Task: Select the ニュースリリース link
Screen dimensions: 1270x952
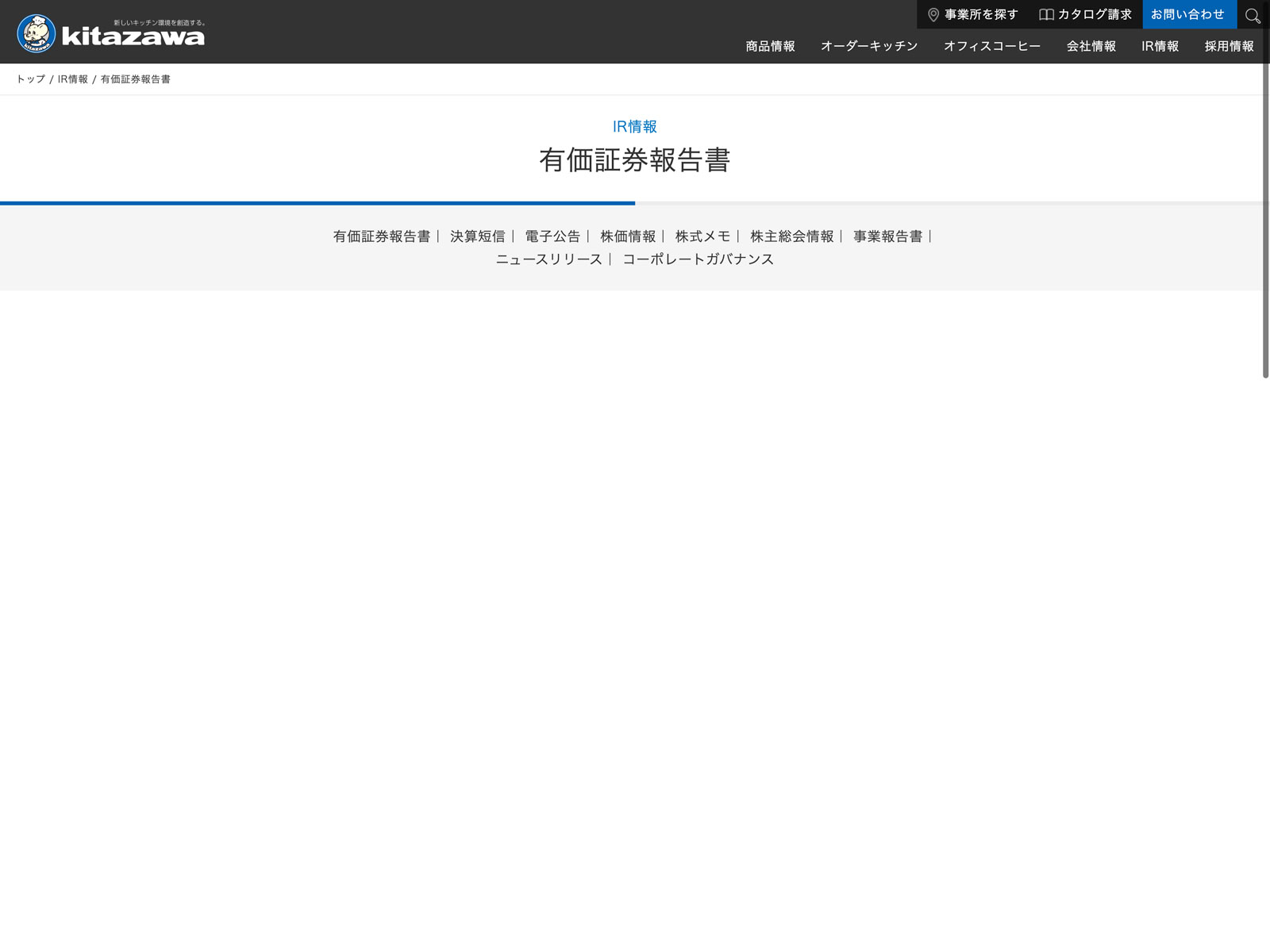Action: click(548, 259)
